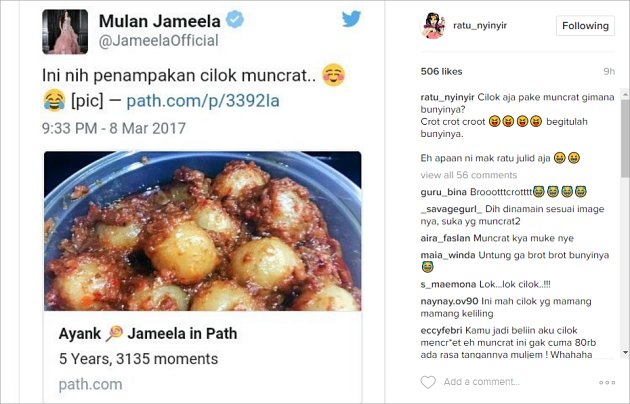This screenshot has height=404, width=630.
Task: Click the scrollbar up arrow in comments
Action: coord(625,94)
